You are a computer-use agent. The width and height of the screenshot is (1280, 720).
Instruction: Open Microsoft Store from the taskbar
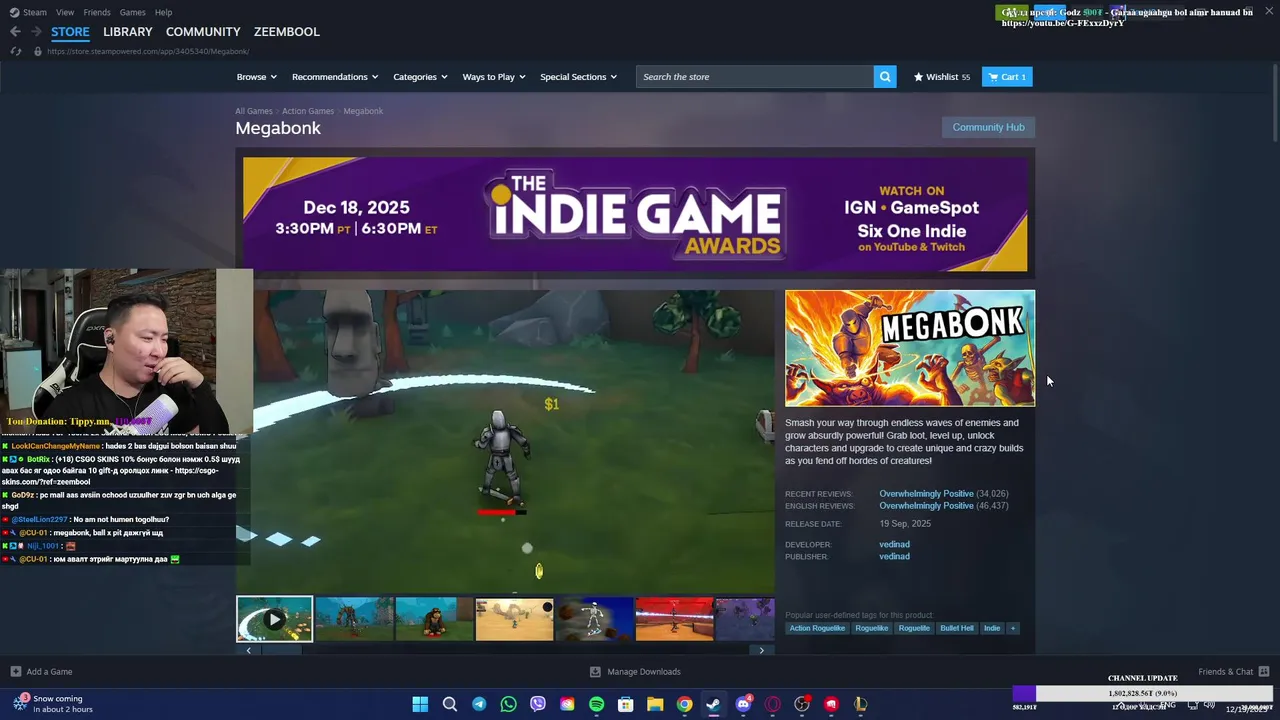point(626,704)
